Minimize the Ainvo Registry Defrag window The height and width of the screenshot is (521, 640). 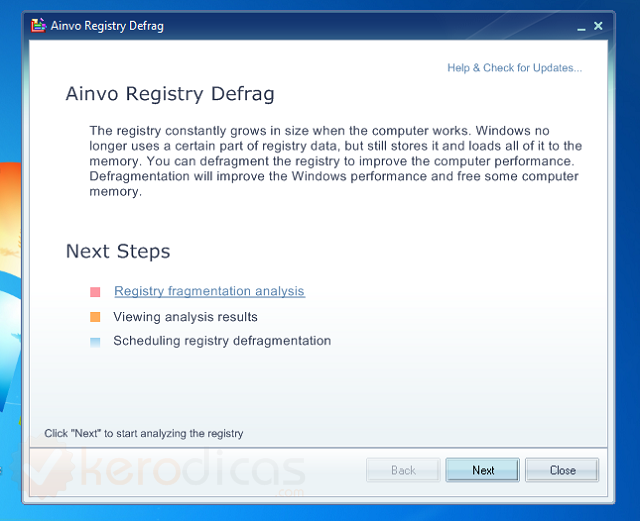(581, 27)
